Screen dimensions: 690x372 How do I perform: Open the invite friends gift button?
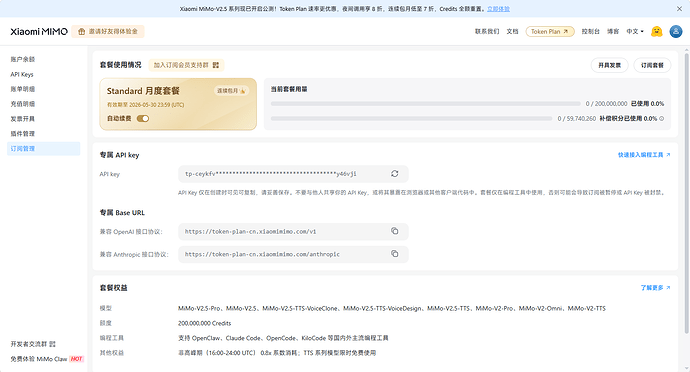point(108,32)
